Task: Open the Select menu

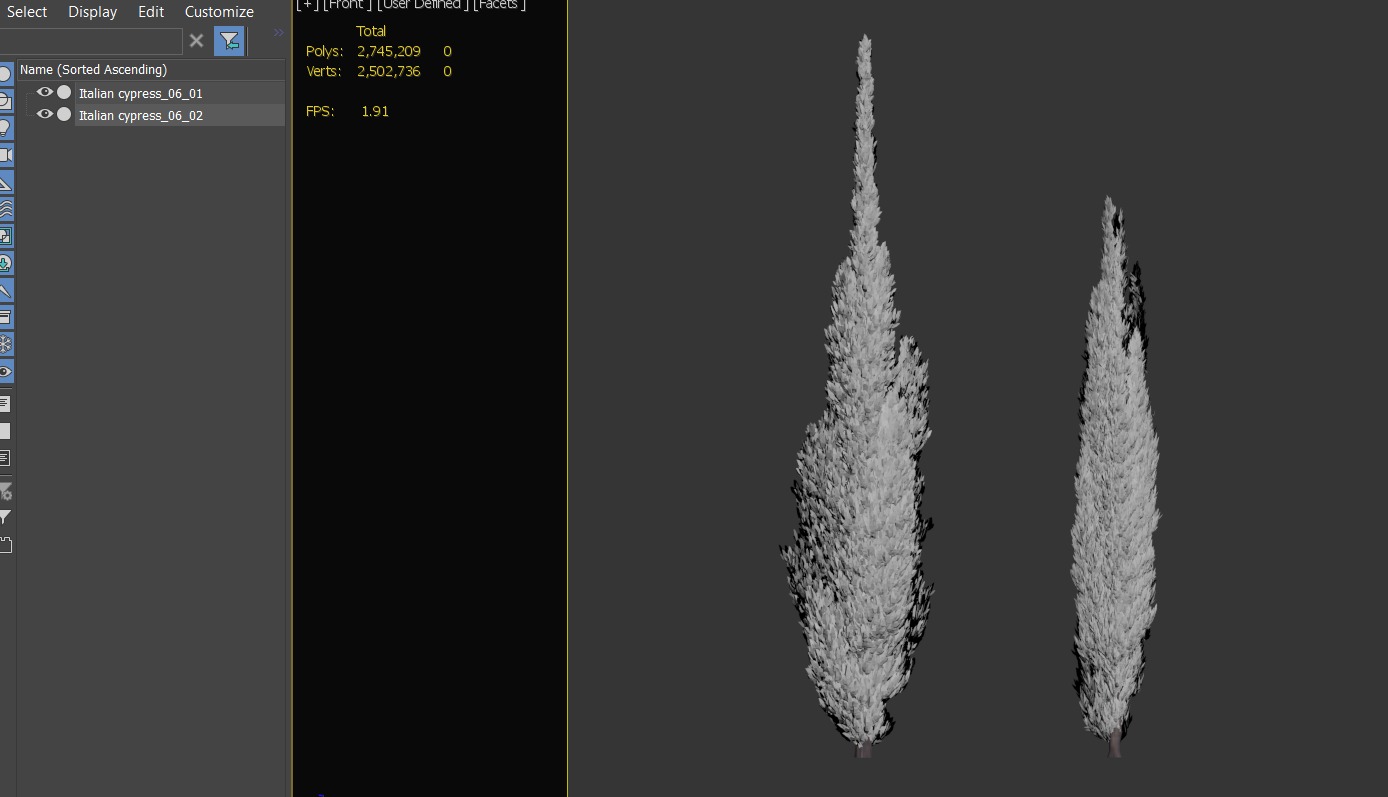Action: point(27,12)
